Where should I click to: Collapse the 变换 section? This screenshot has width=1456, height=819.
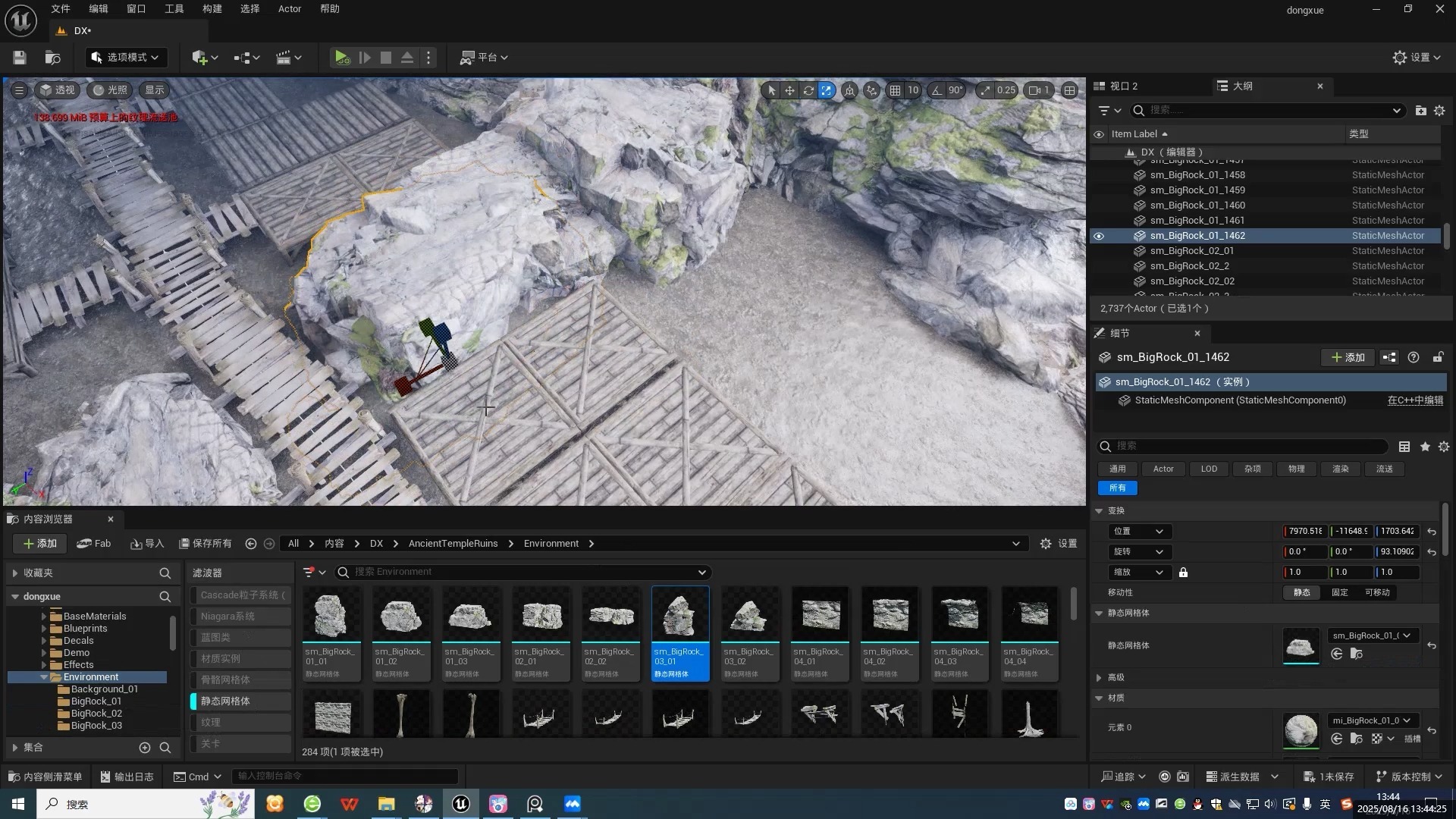point(1099,511)
